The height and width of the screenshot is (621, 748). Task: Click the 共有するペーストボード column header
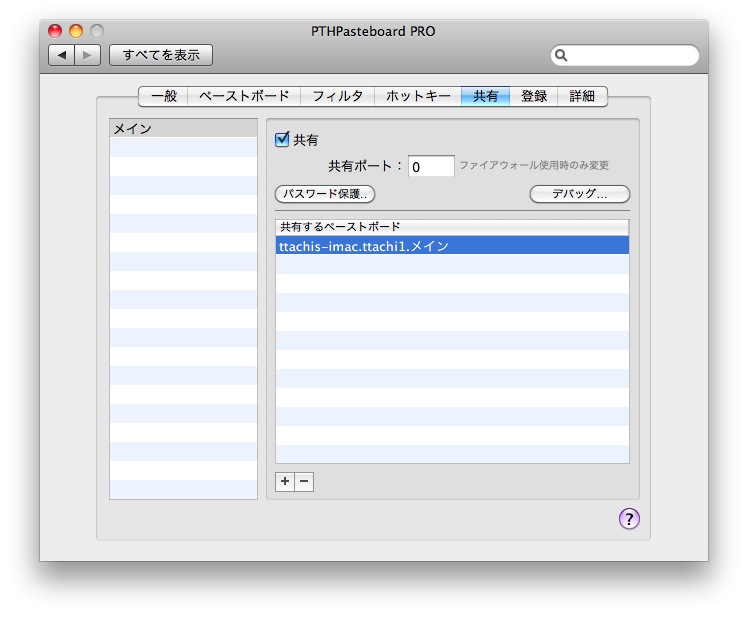click(x=452, y=227)
